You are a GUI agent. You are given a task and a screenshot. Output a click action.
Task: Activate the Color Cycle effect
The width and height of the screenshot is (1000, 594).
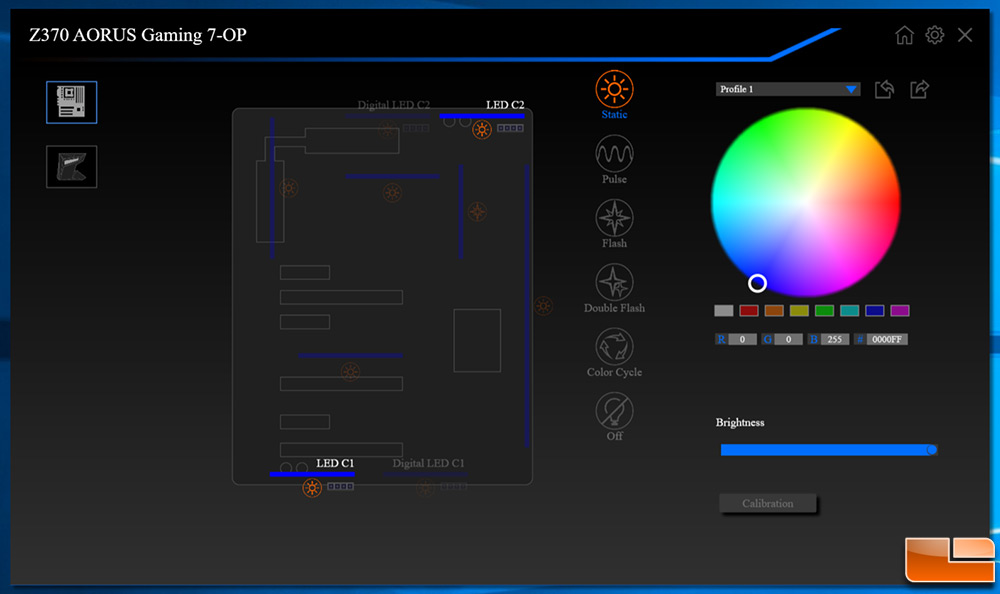click(x=614, y=346)
